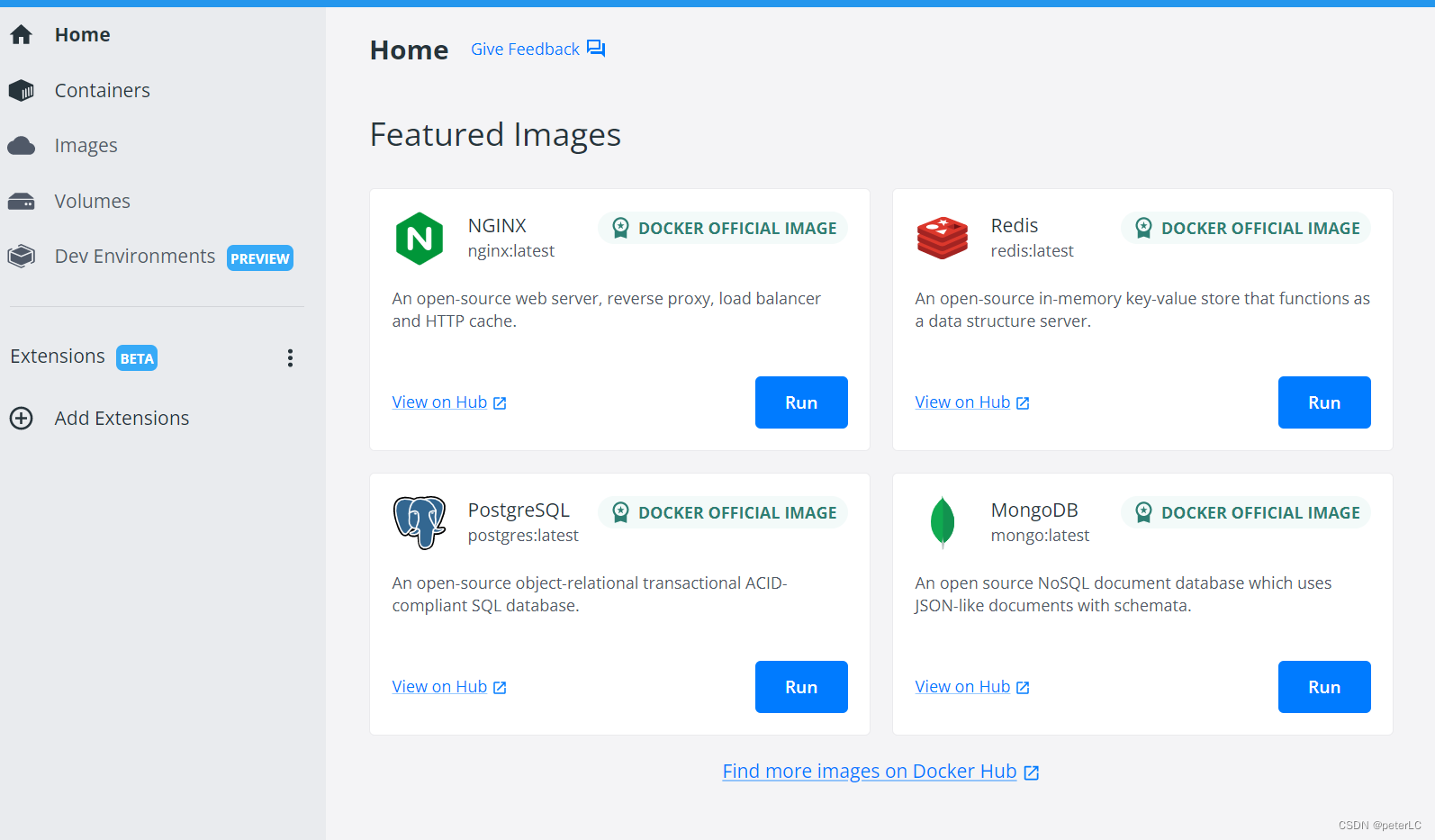View Redis on Hub
This screenshot has height=840, width=1435.
point(962,402)
